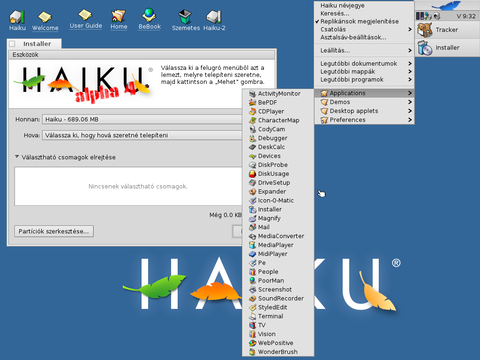Switch to Installer in the Deskbar
This screenshot has width=480, height=360.
click(447, 48)
